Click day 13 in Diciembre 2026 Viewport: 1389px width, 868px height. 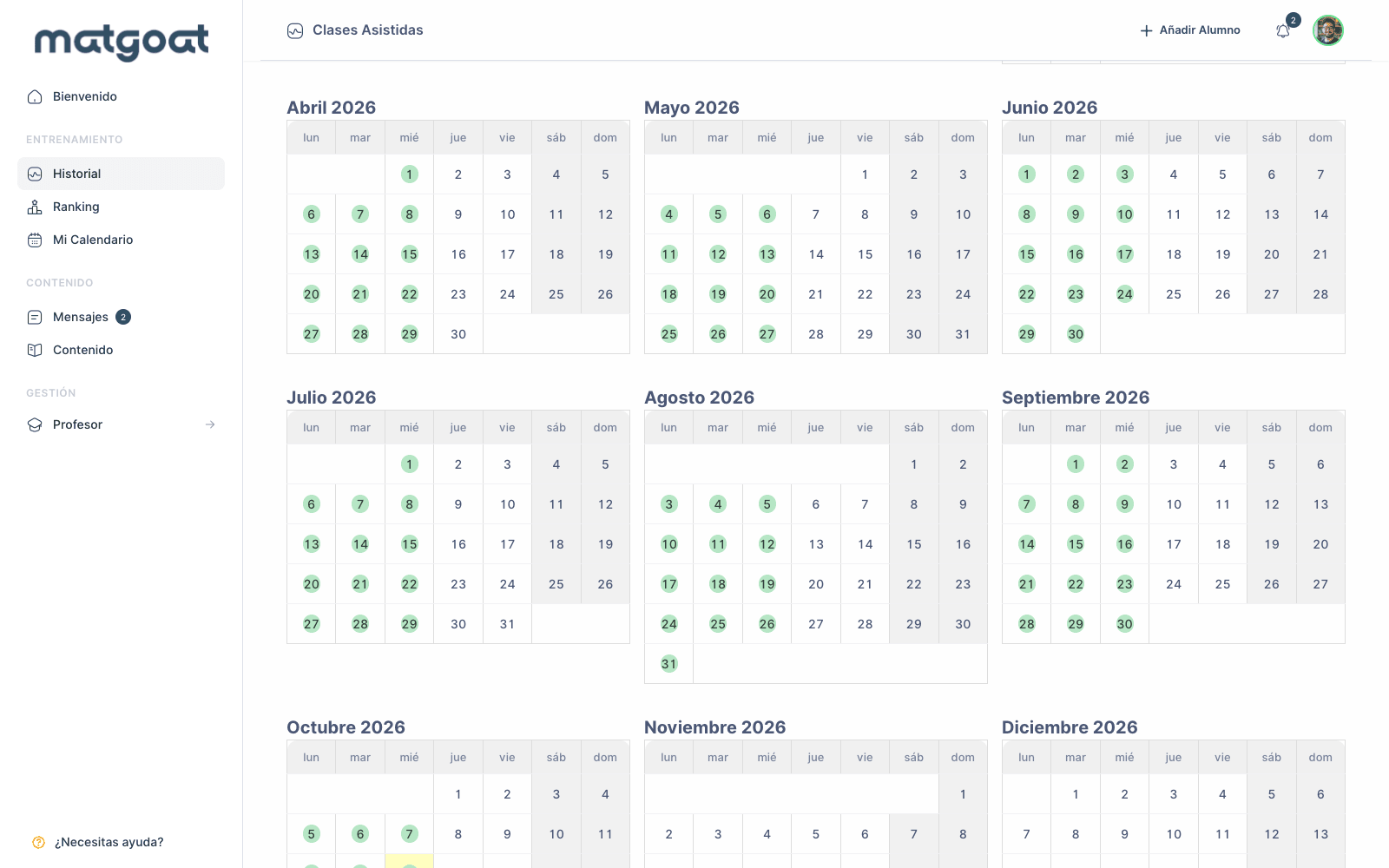coord(1320,834)
